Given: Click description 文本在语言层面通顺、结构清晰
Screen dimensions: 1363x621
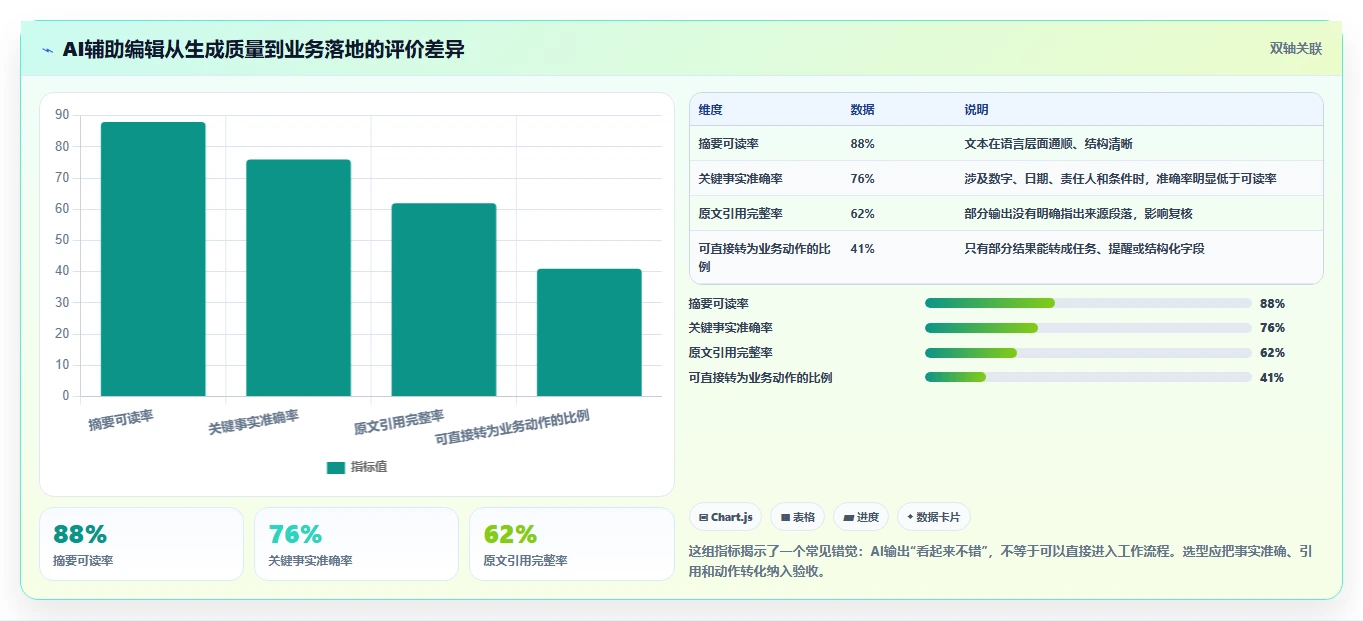Looking at the screenshot, I should click(x=1049, y=144).
